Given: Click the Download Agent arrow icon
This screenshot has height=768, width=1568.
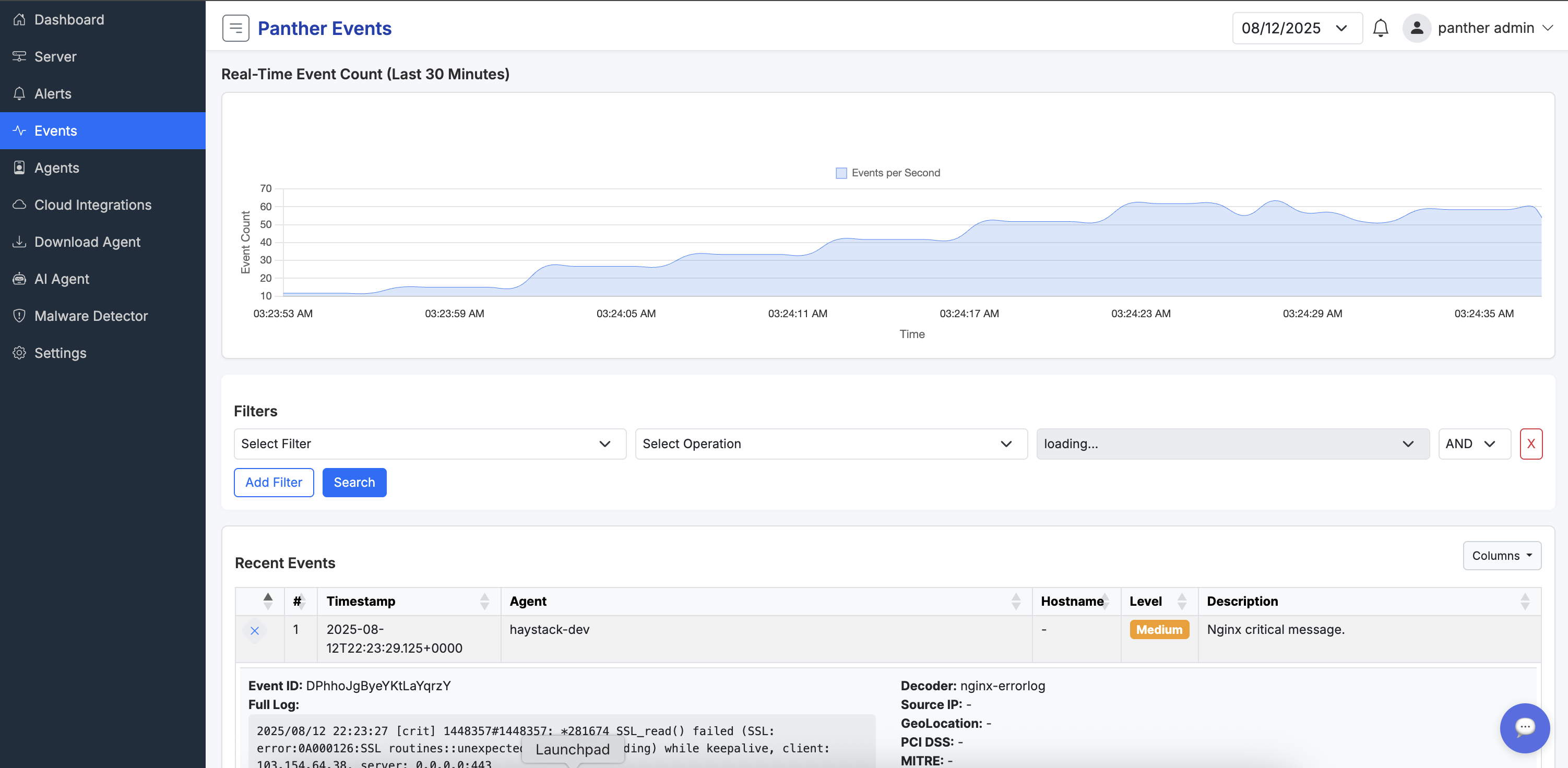Looking at the screenshot, I should click(19, 242).
